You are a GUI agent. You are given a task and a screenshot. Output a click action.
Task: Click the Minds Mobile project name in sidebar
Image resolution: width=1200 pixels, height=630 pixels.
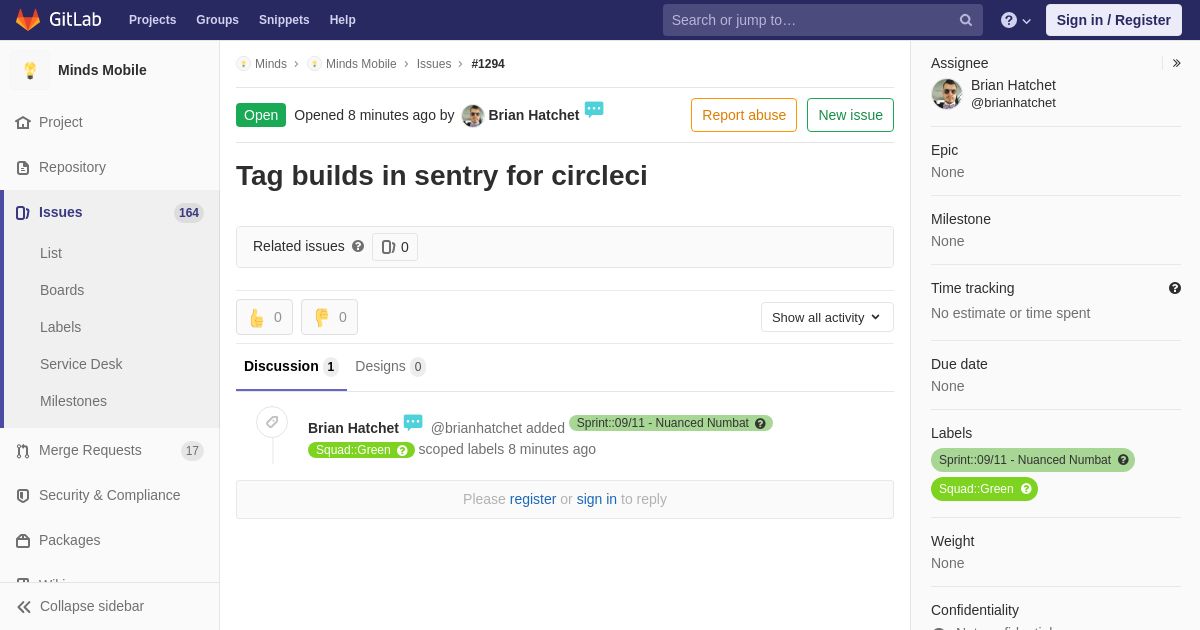pyautogui.click(x=102, y=70)
